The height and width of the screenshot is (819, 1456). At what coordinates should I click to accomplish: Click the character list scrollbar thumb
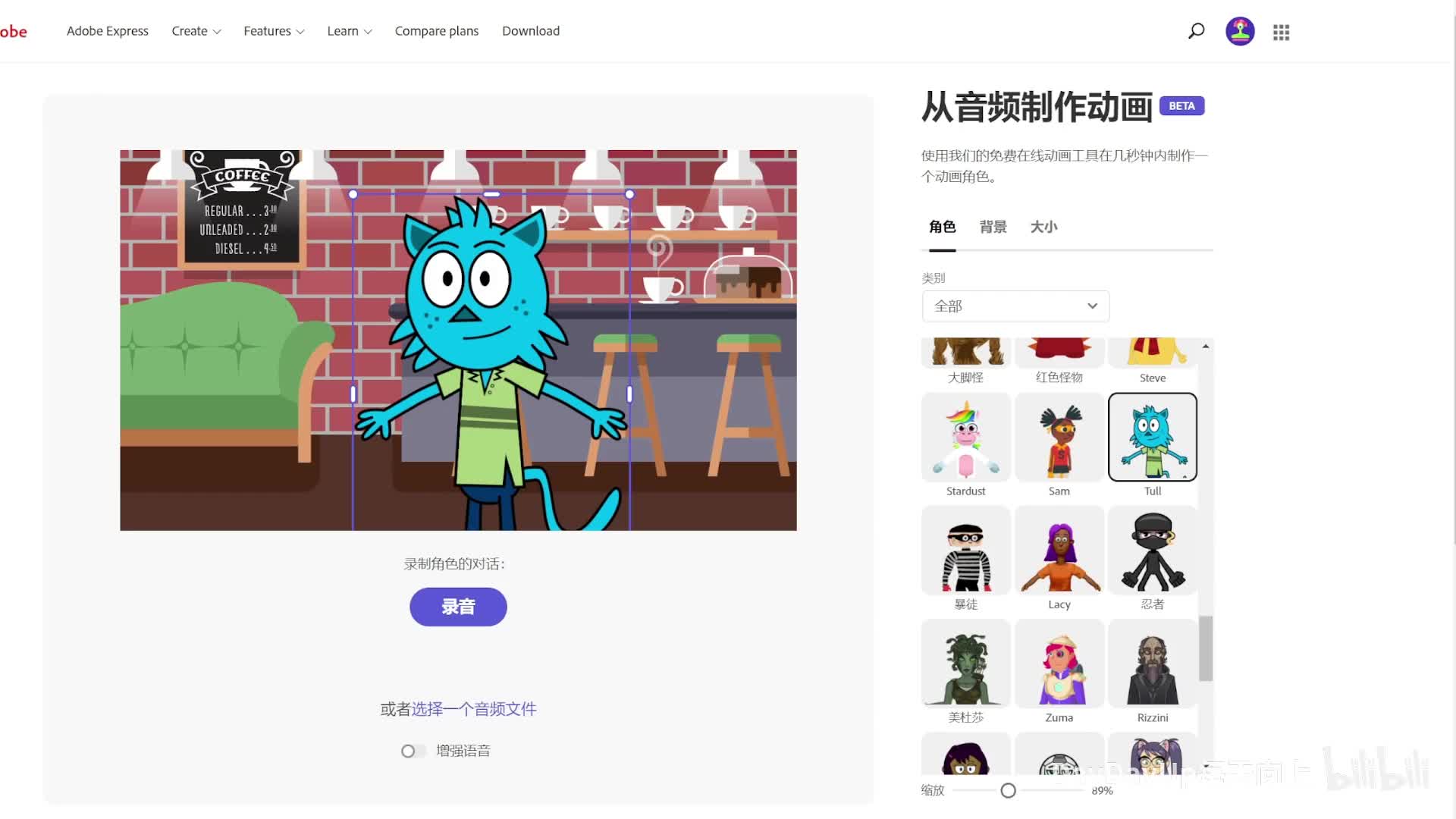point(1205,648)
